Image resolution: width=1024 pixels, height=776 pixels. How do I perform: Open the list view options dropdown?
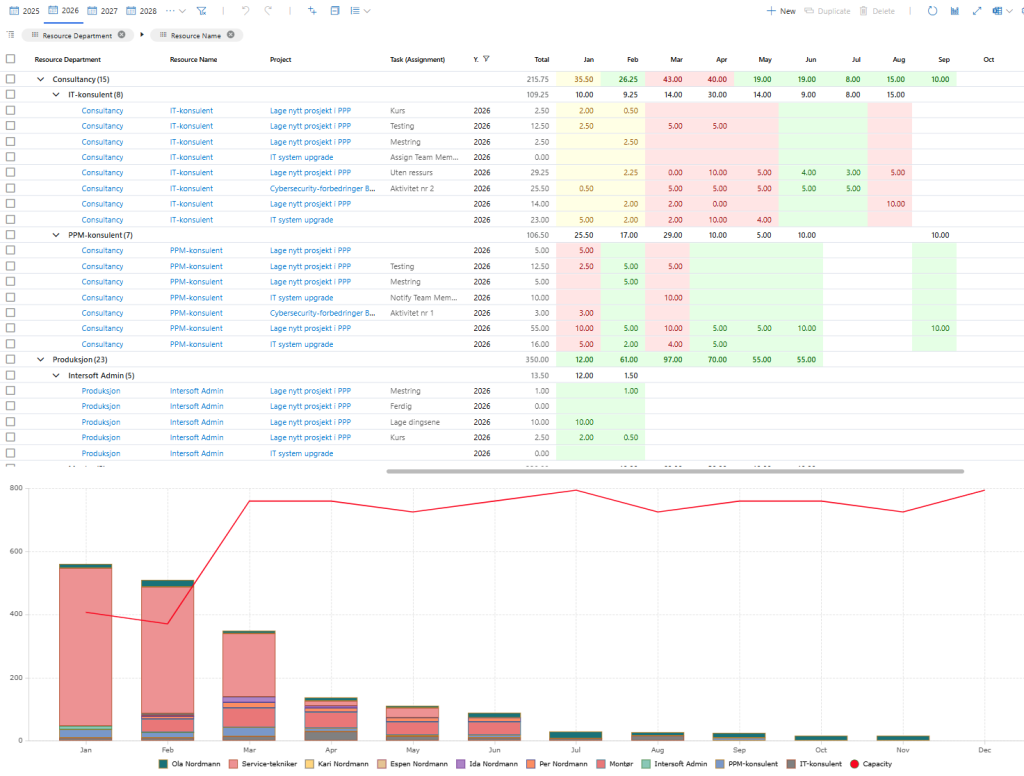coord(360,10)
